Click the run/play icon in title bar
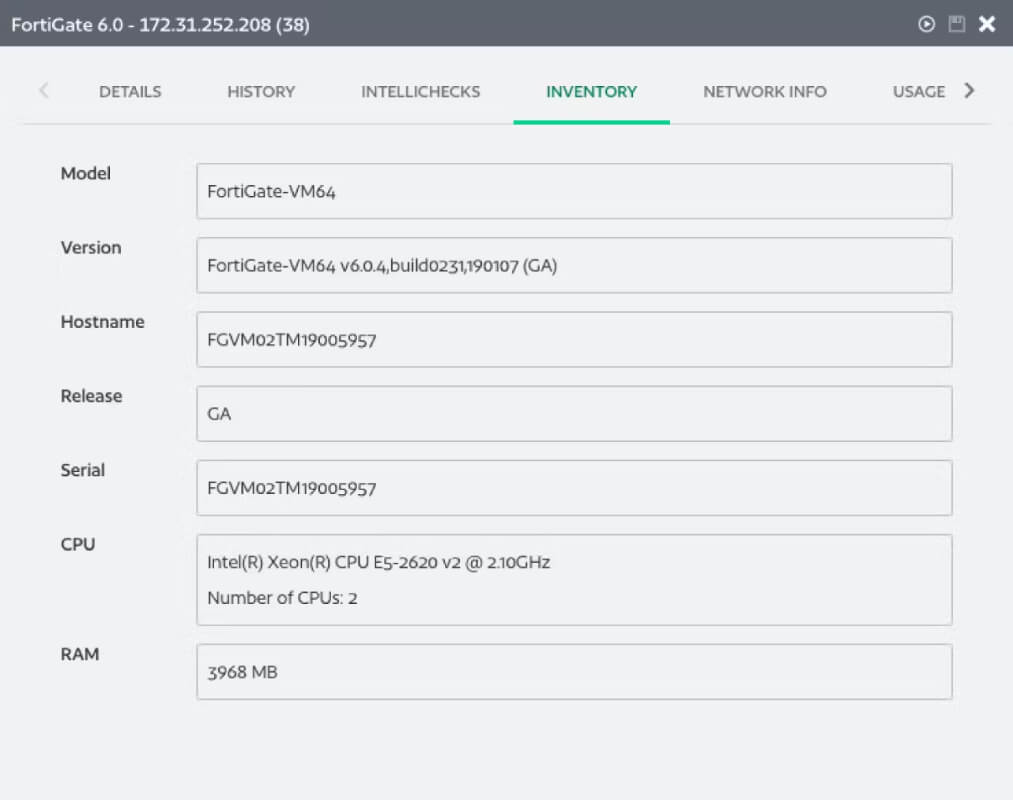This screenshot has height=800, width=1013. (926, 25)
